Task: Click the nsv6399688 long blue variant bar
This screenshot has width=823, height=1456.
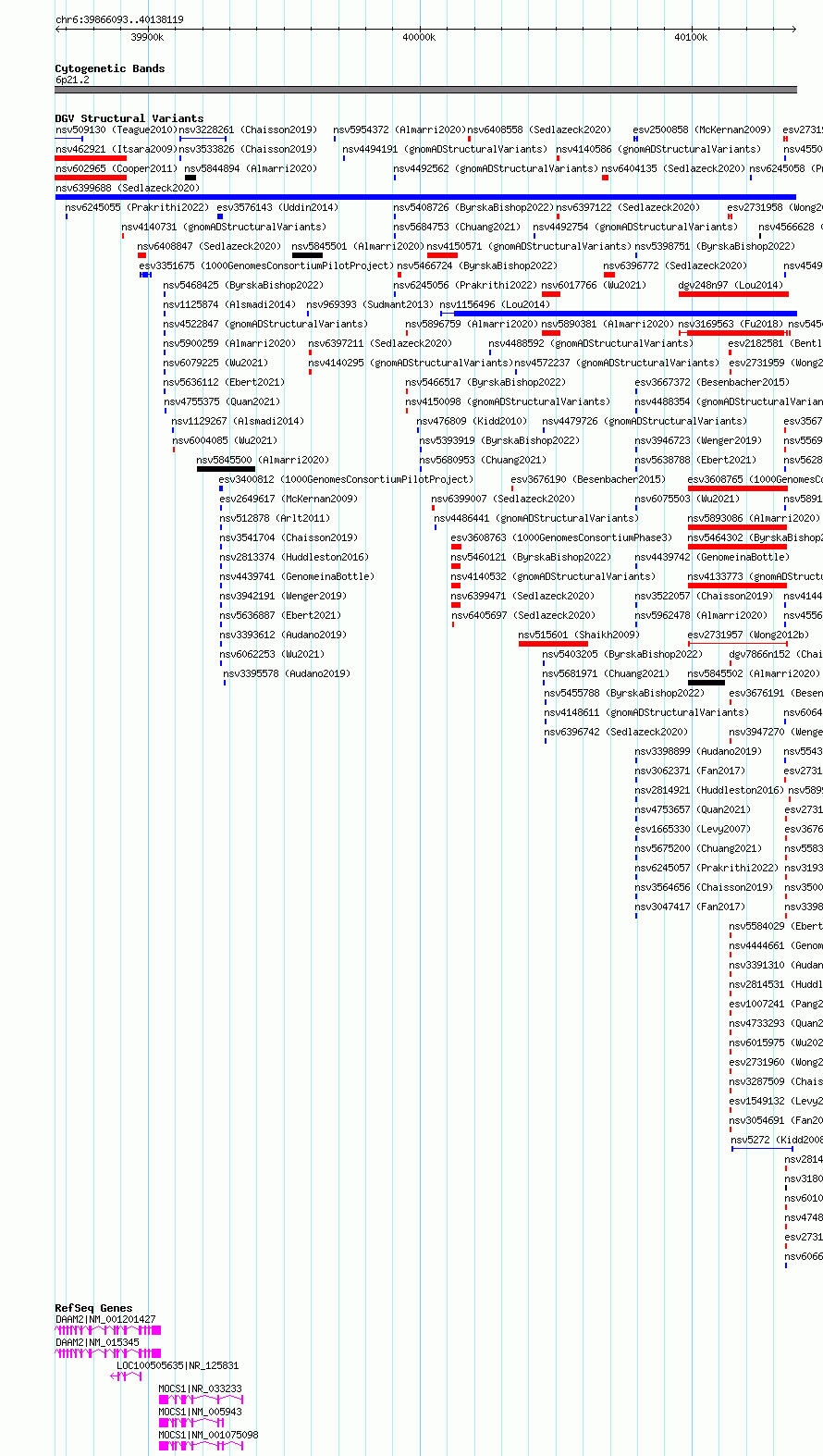Action: tap(425, 197)
